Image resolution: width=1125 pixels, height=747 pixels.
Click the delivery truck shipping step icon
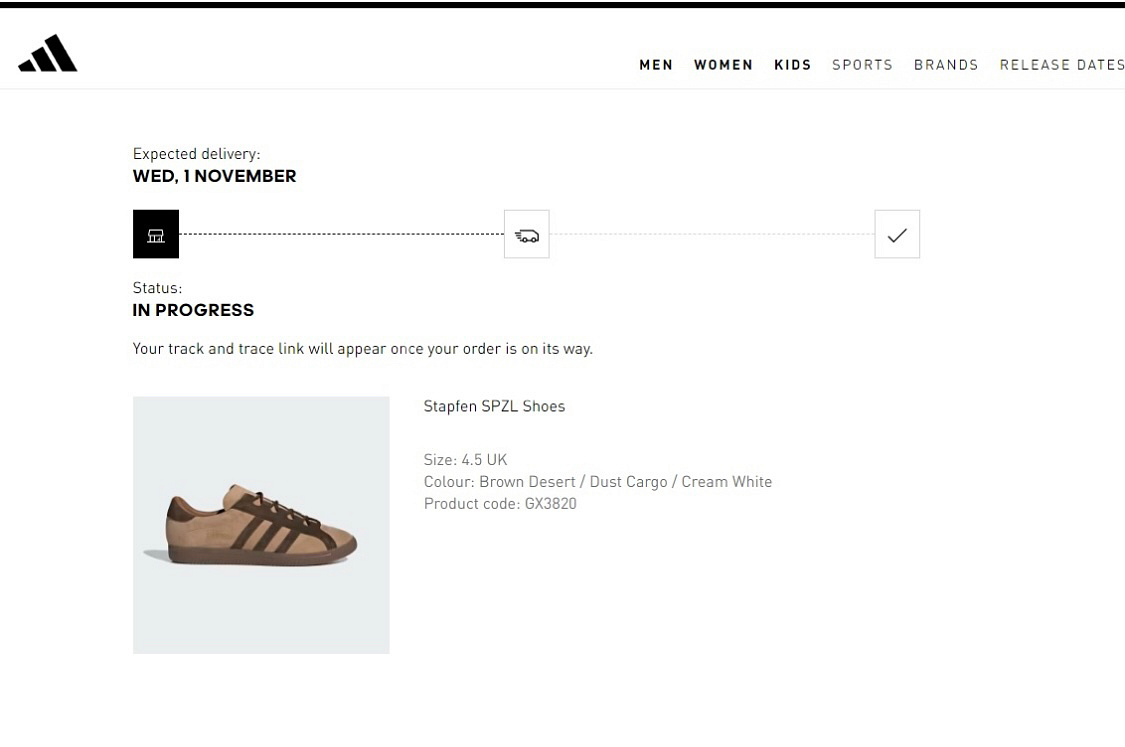pos(527,234)
